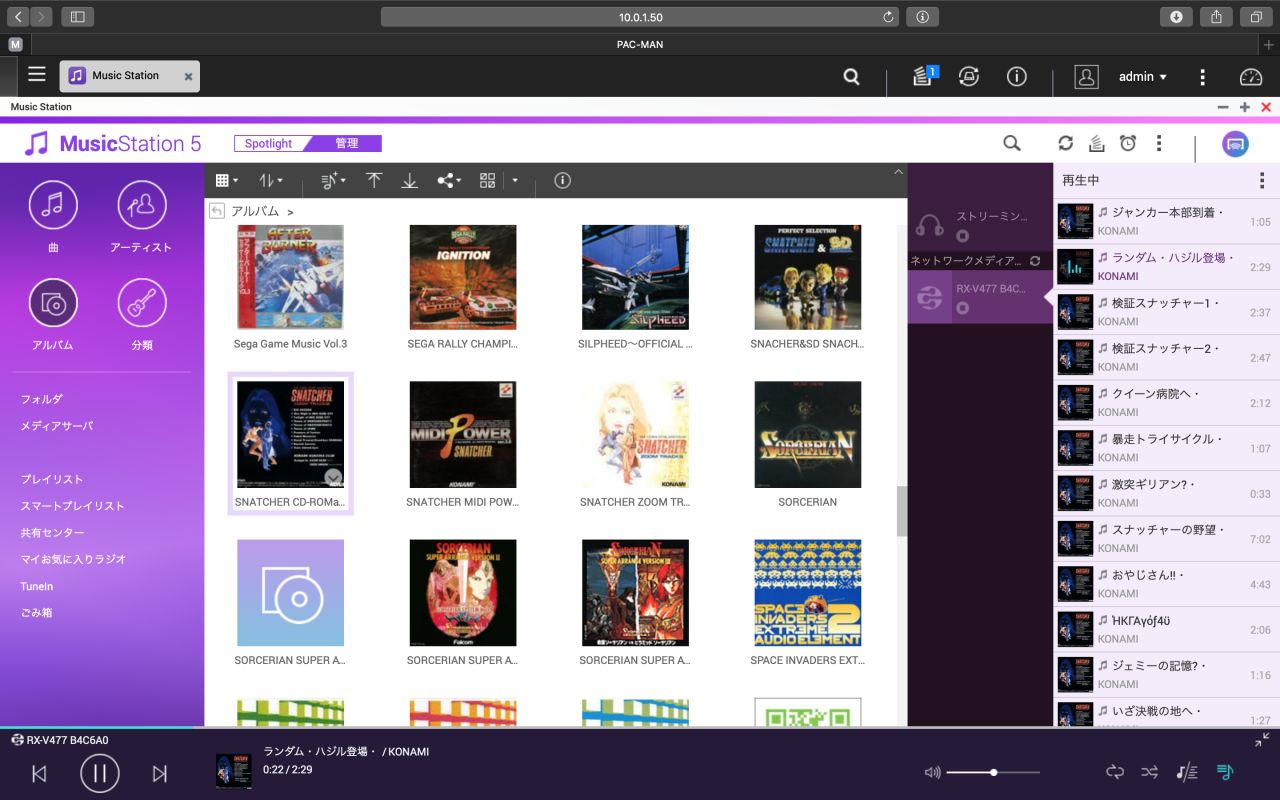Screen dimensions: 1280x800
Task: Adjust the volume slider
Action: [993, 772]
